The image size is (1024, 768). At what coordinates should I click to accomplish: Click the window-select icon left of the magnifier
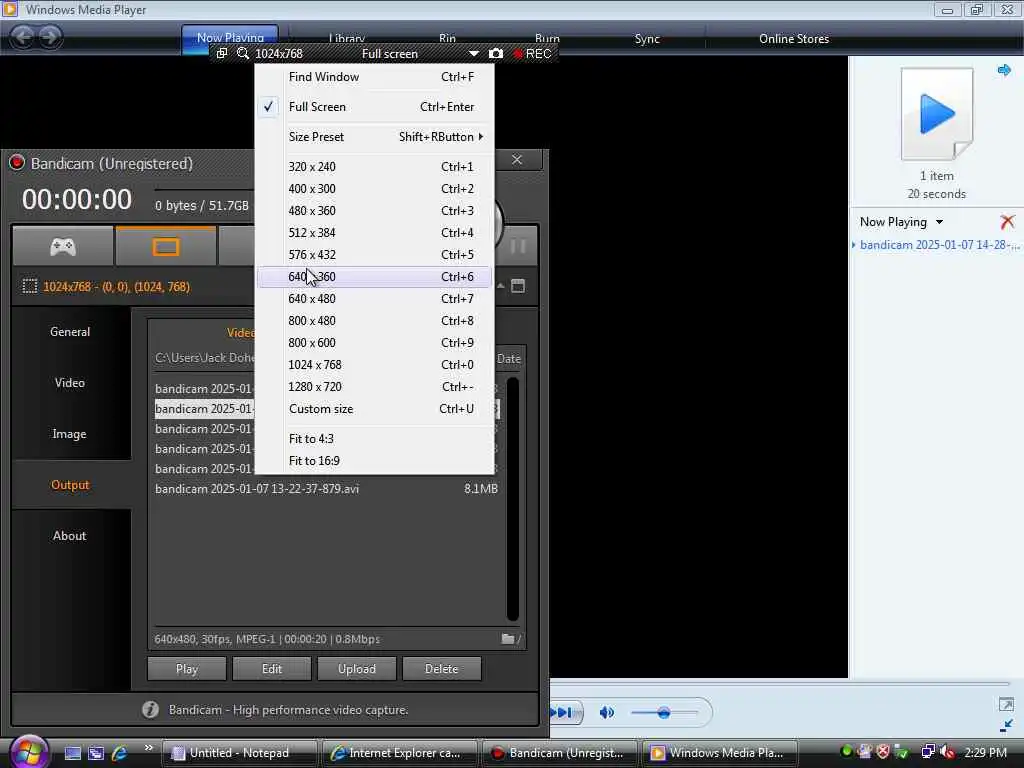222,53
